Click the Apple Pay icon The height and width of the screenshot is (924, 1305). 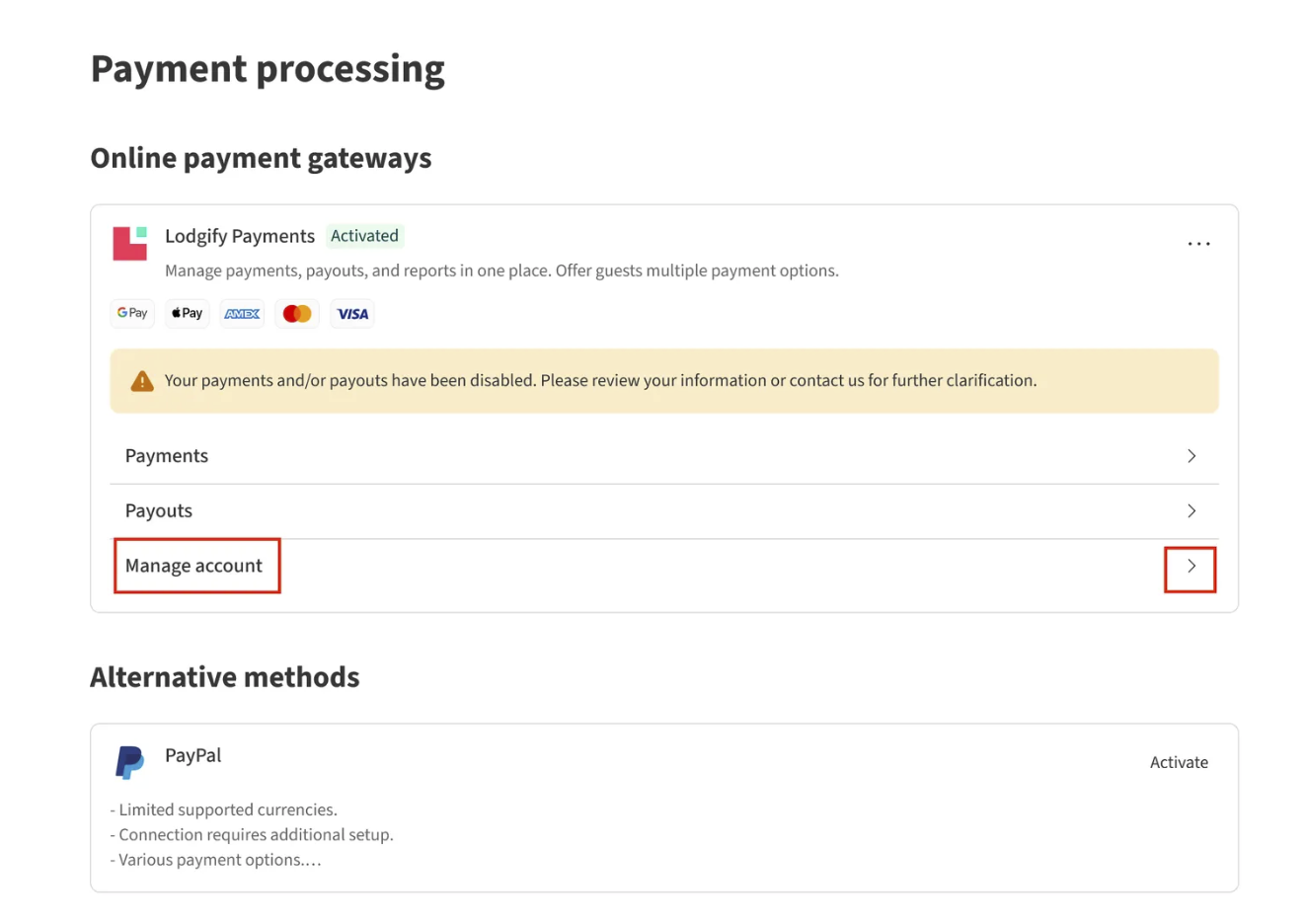(187, 314)
